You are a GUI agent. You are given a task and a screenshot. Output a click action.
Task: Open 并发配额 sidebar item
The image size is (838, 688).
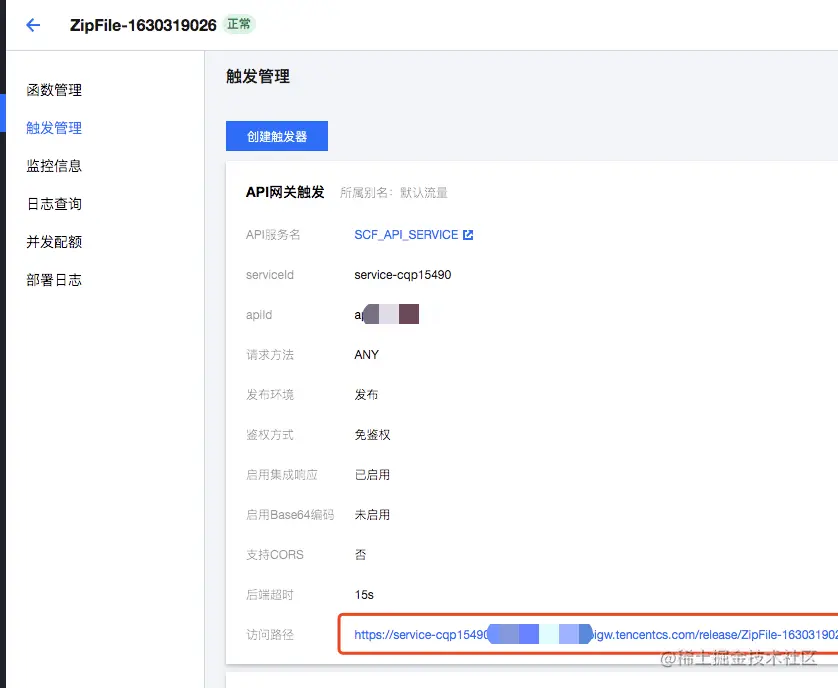[x=54, y=242]
